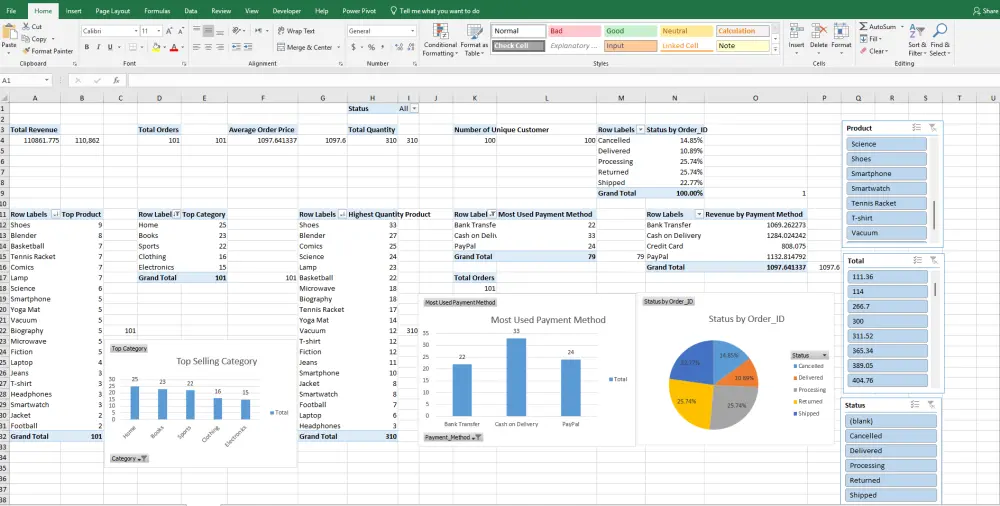Click Increase Decimal icon
Screen dimensions: 1000x506
pyautogui.click(x=398, y=47)
